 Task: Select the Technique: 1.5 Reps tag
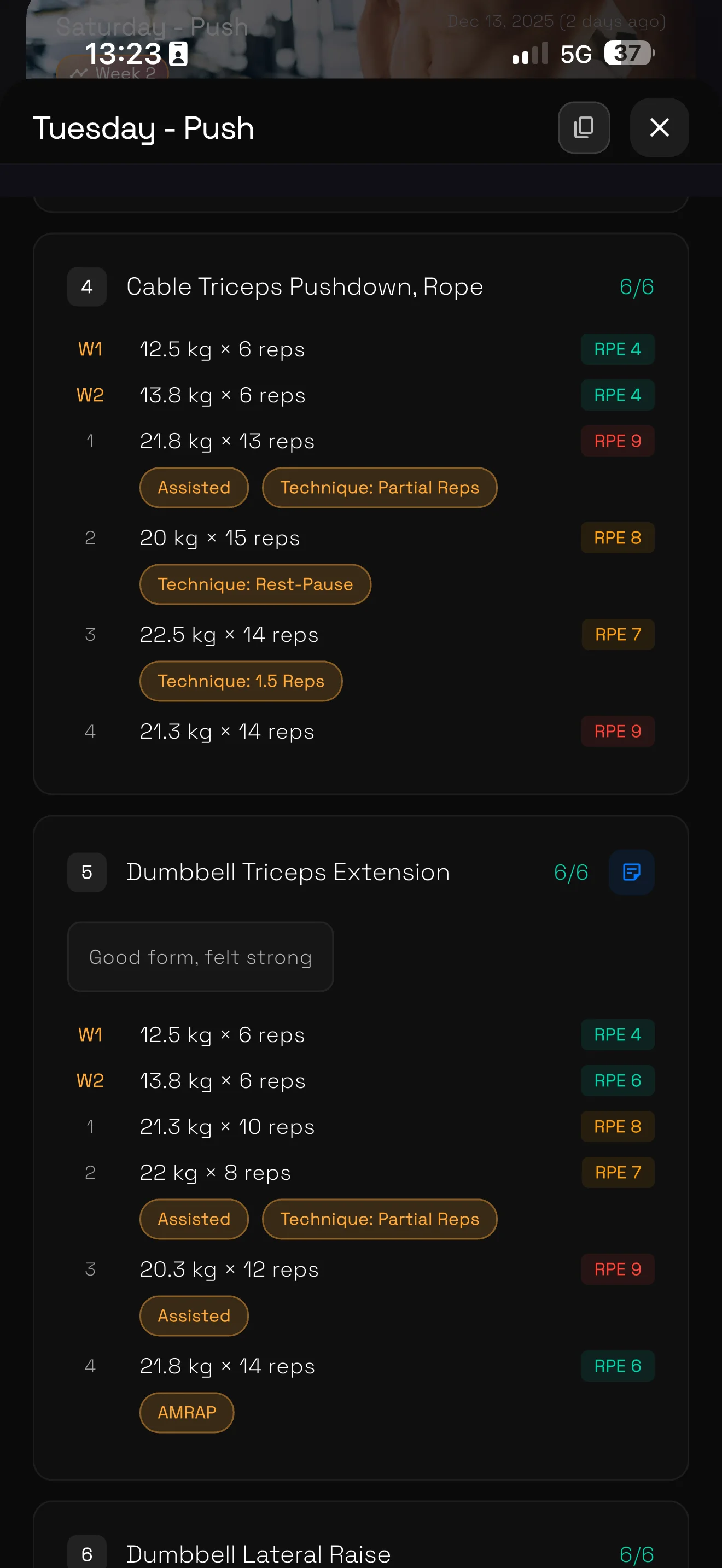[x=241, y=681]
